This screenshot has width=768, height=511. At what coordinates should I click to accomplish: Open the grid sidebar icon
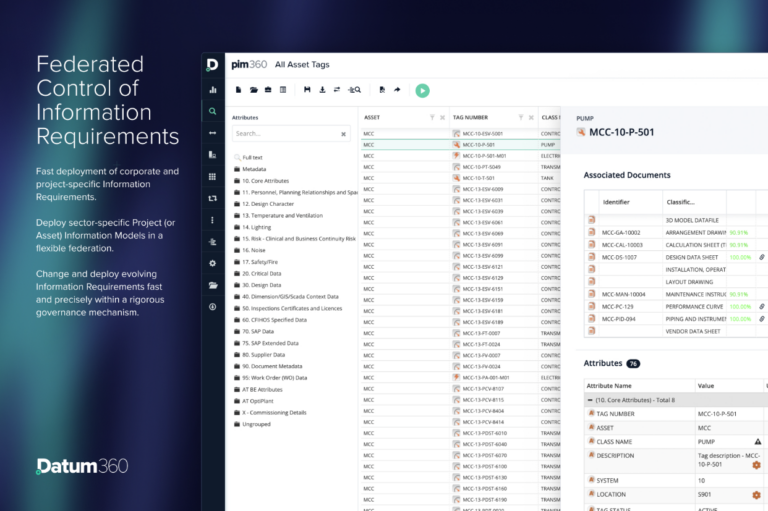(212, 176)
